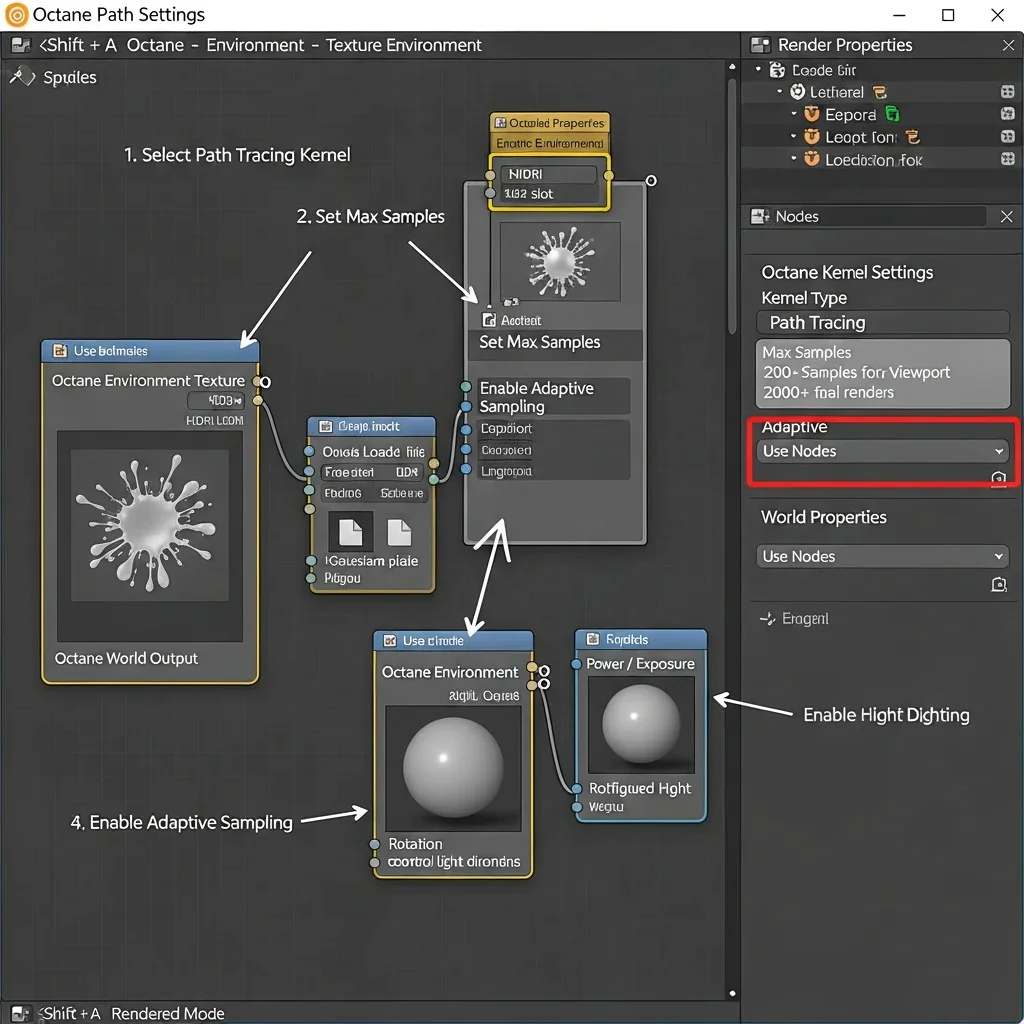This screenshot has width=1024, height=1024.
Task: Click the Rojdtcls node header icon
Action: pyautogui.click(x=593, y=639)
